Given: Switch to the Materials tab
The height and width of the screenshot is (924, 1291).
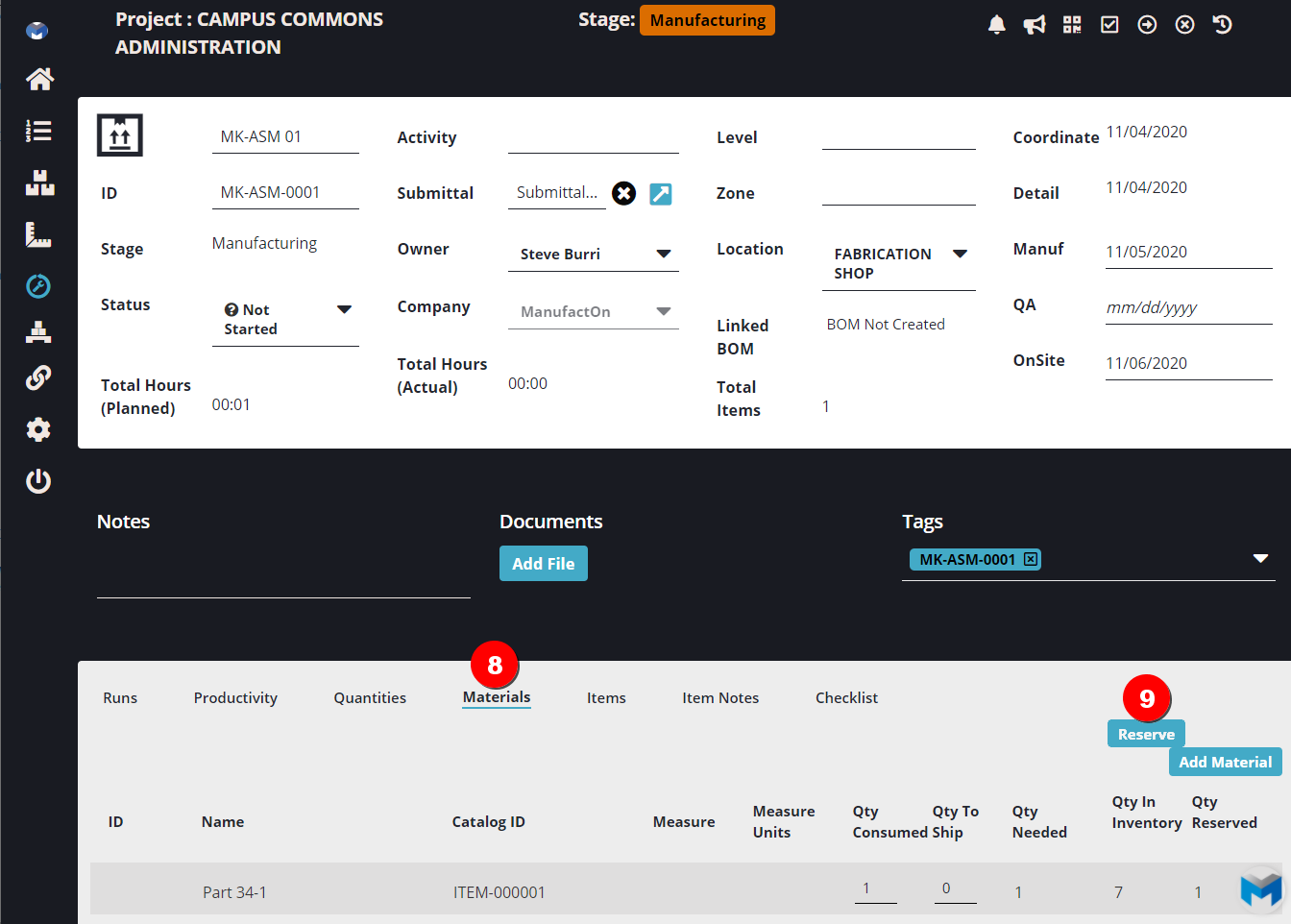Looking at the screenshot, I should click(x=496, y=697).
